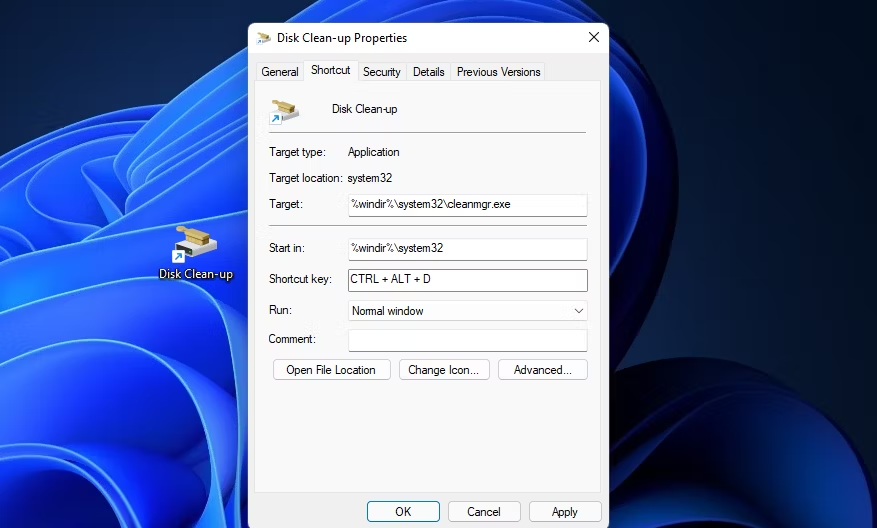The image size is (877, 528).
Task: Click the Start in input field
Action: pyautogui.click(x=468, y=249)
